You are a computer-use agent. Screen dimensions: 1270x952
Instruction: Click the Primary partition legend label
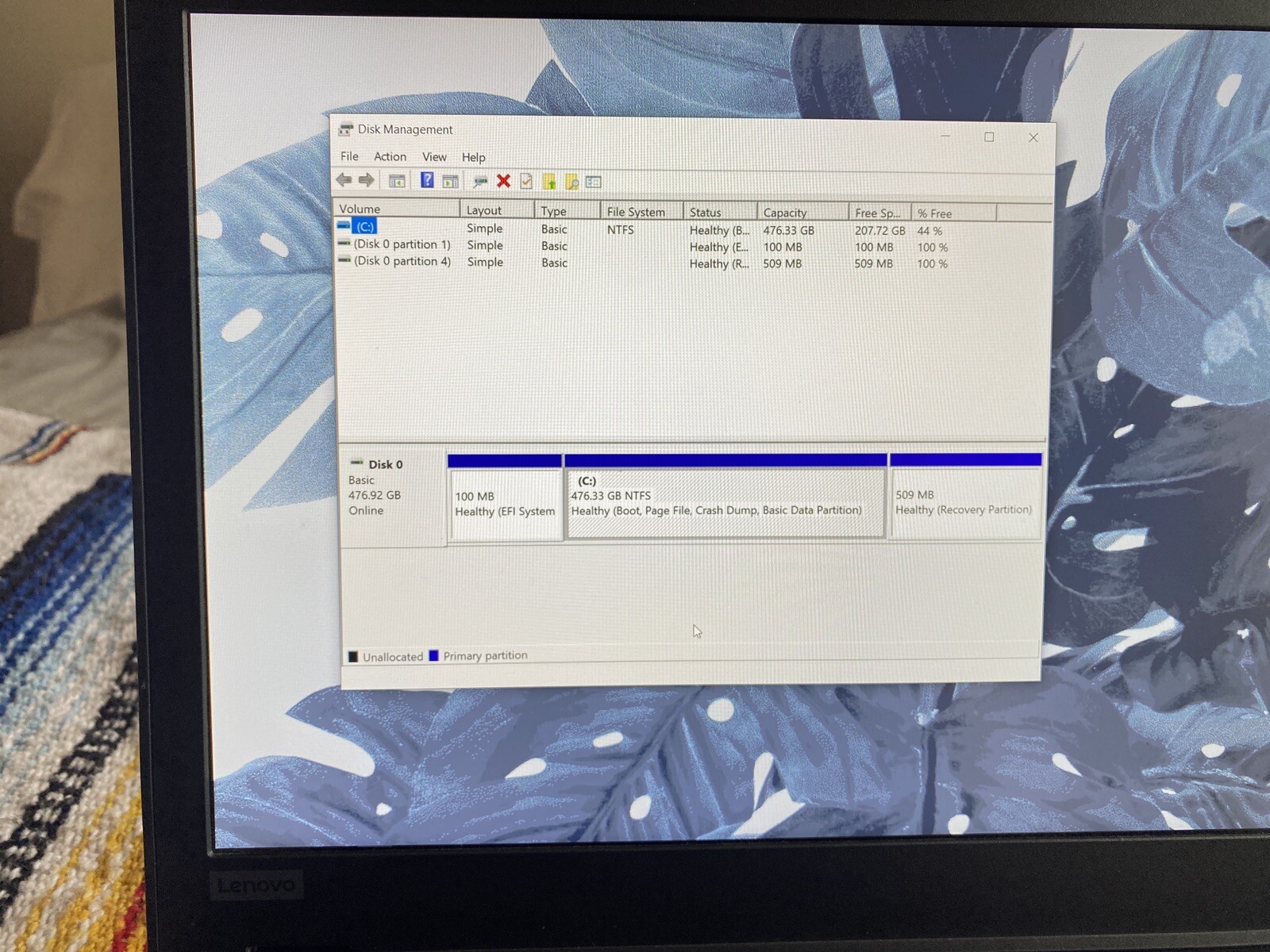tap(485, 655)
